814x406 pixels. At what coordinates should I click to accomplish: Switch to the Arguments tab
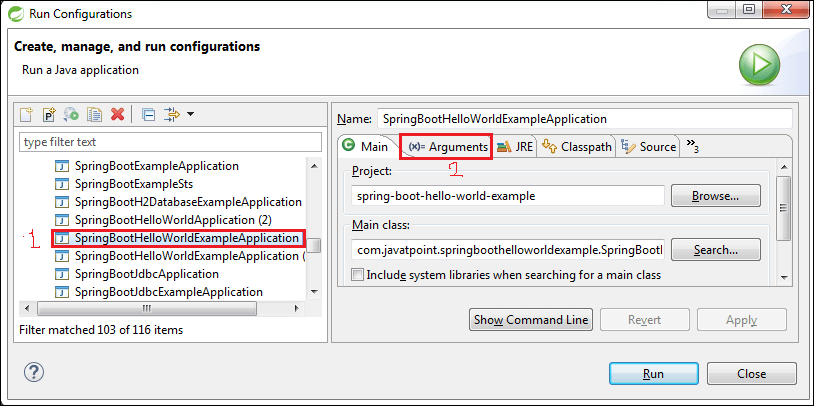click(446, 147)
